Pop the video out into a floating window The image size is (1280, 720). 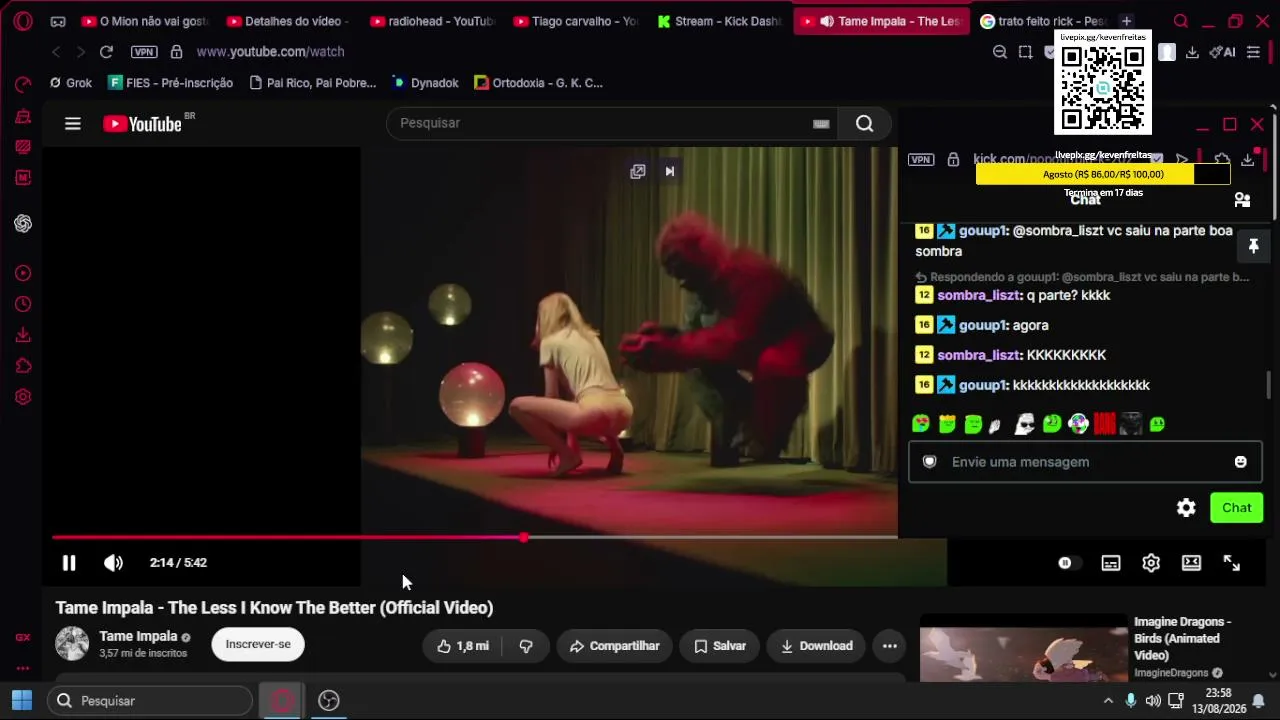[x=638, y=171]
